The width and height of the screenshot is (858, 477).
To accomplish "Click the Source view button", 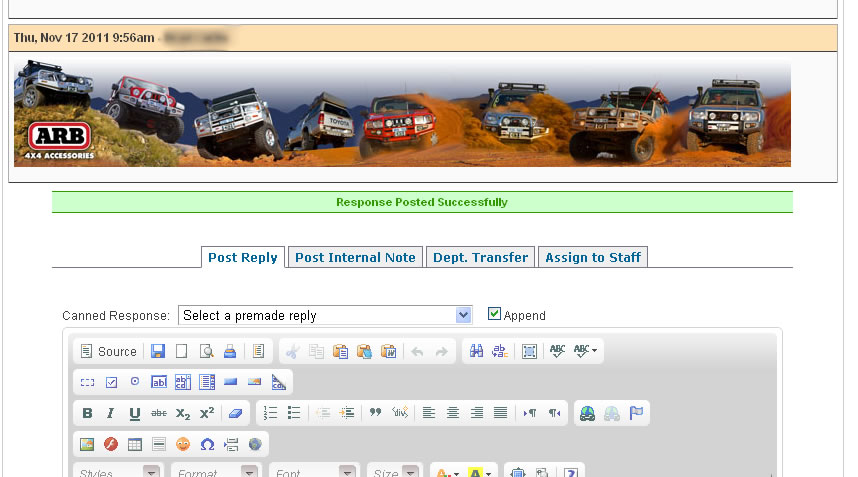I will (x=108, y=351).
